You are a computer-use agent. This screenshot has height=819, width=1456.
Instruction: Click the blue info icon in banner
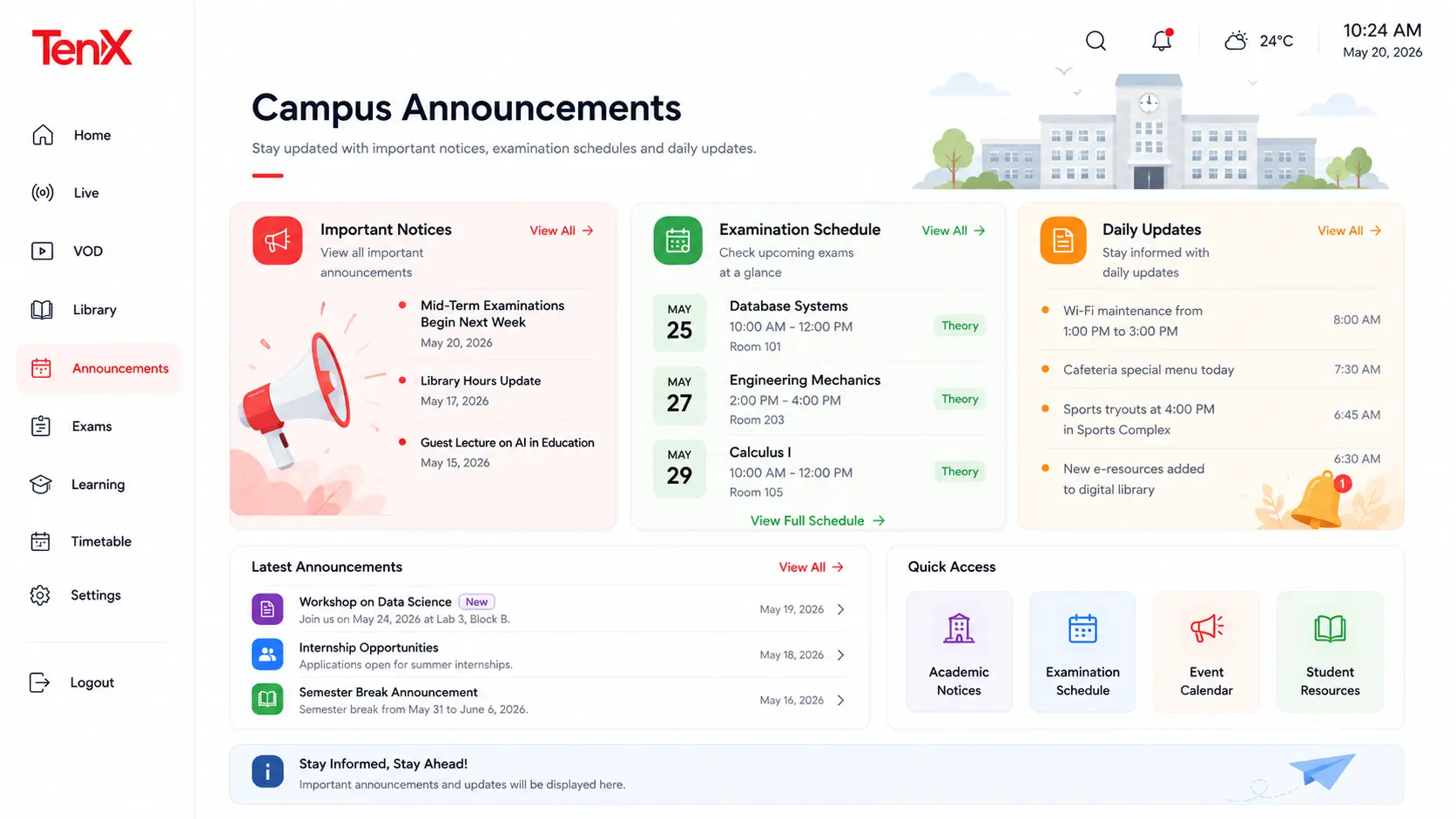click(267, 772)
